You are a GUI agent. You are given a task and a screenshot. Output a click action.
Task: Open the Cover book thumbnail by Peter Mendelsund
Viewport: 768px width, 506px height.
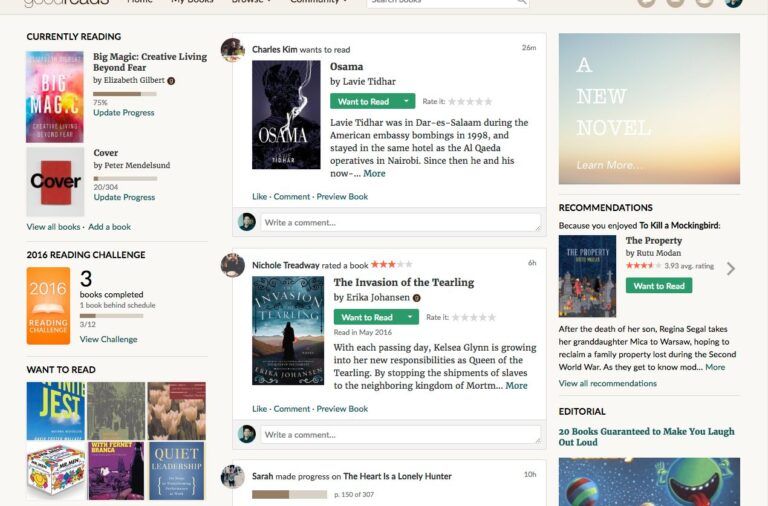point(55,182)
